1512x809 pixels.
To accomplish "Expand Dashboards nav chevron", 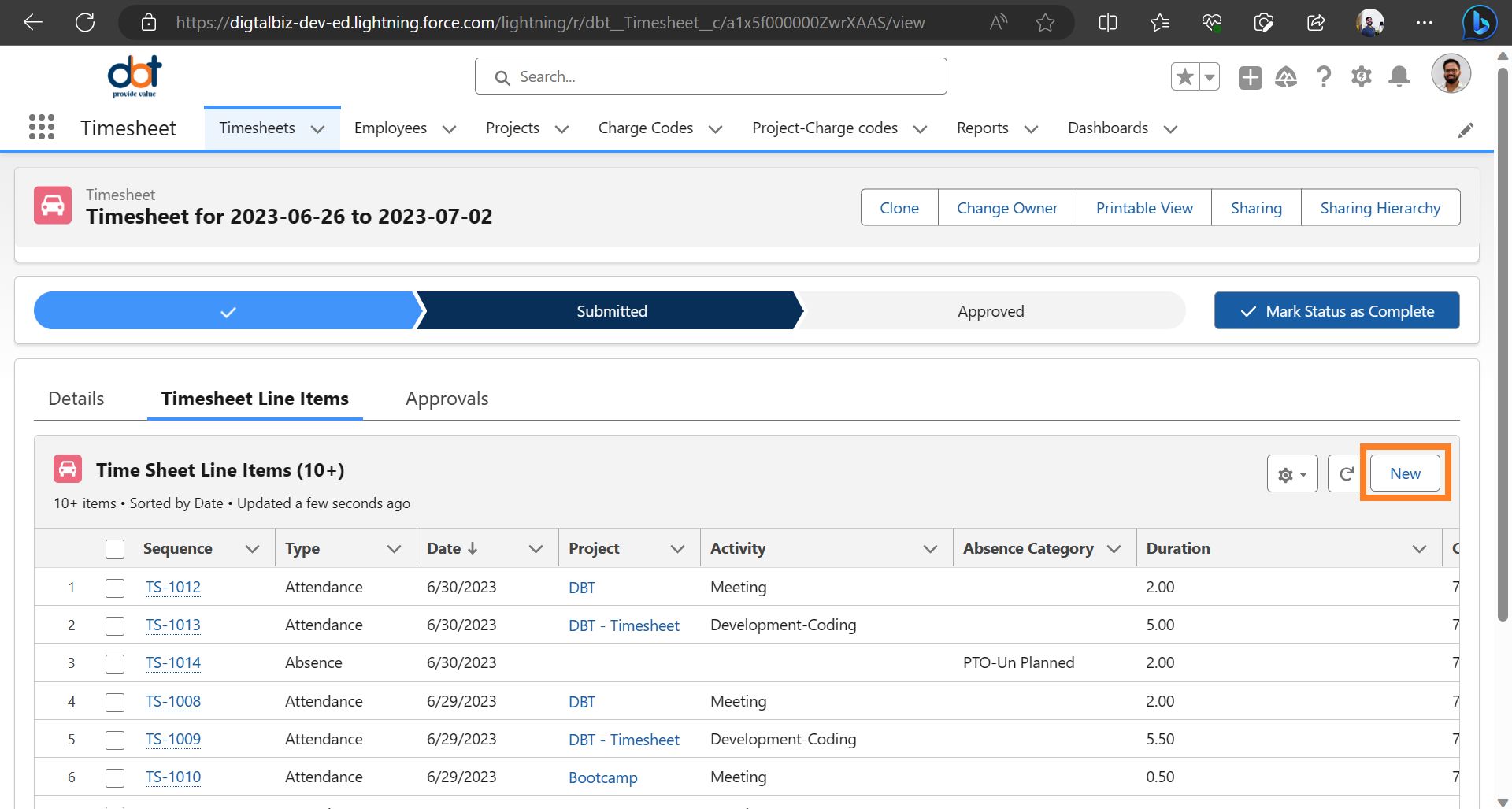I will (1170, 129).
